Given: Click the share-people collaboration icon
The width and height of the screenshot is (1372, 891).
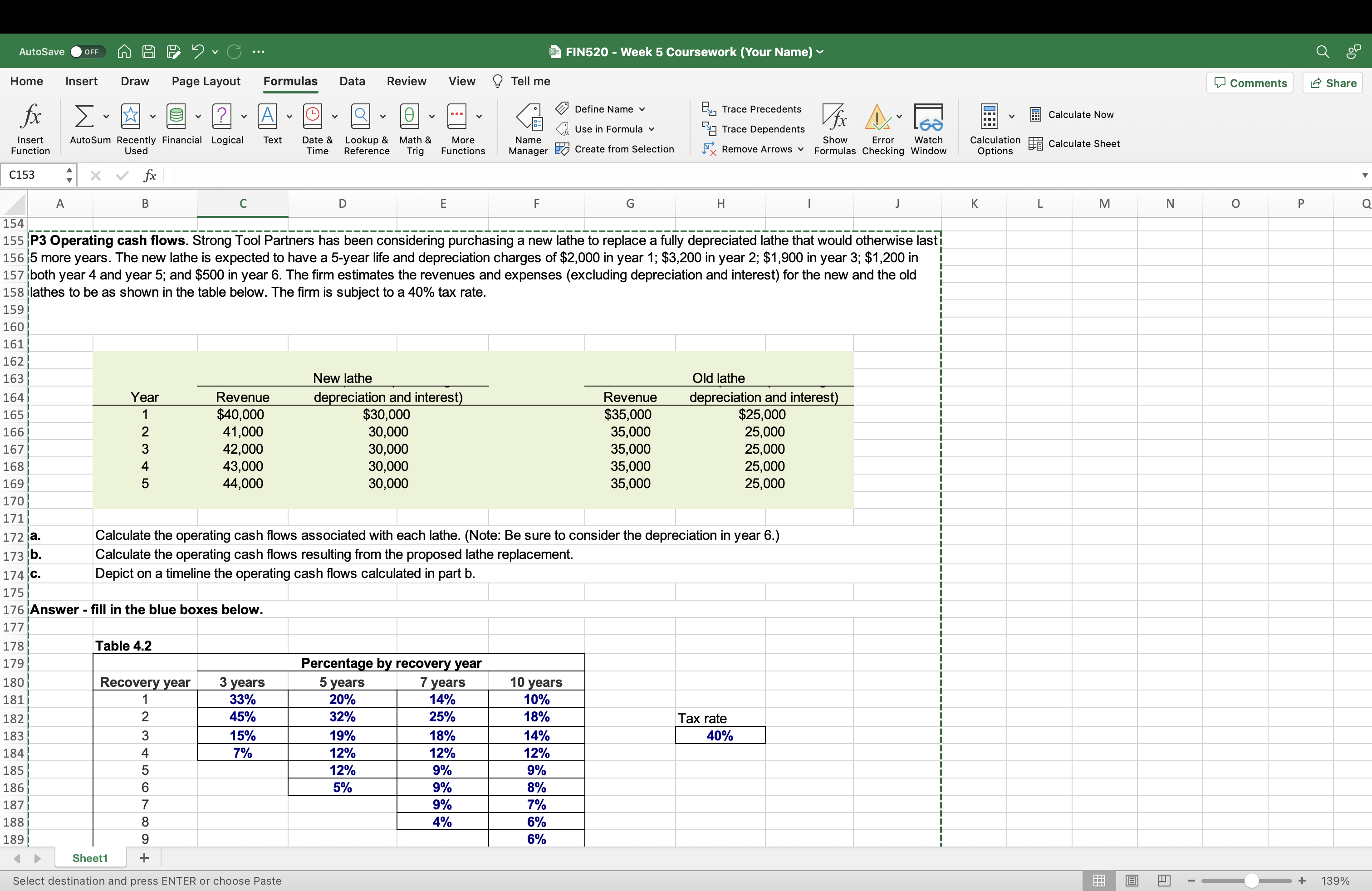Looking at the screenshot, I should pos(1353,52).
